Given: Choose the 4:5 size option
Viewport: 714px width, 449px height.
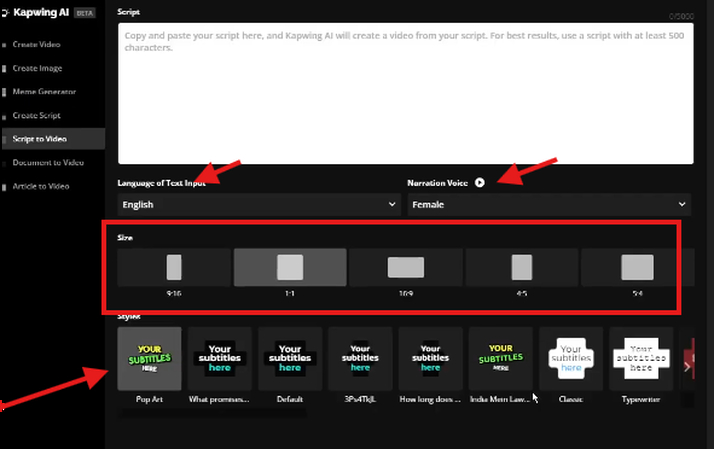Looking at the screenshot, I should tap(522, 267).
